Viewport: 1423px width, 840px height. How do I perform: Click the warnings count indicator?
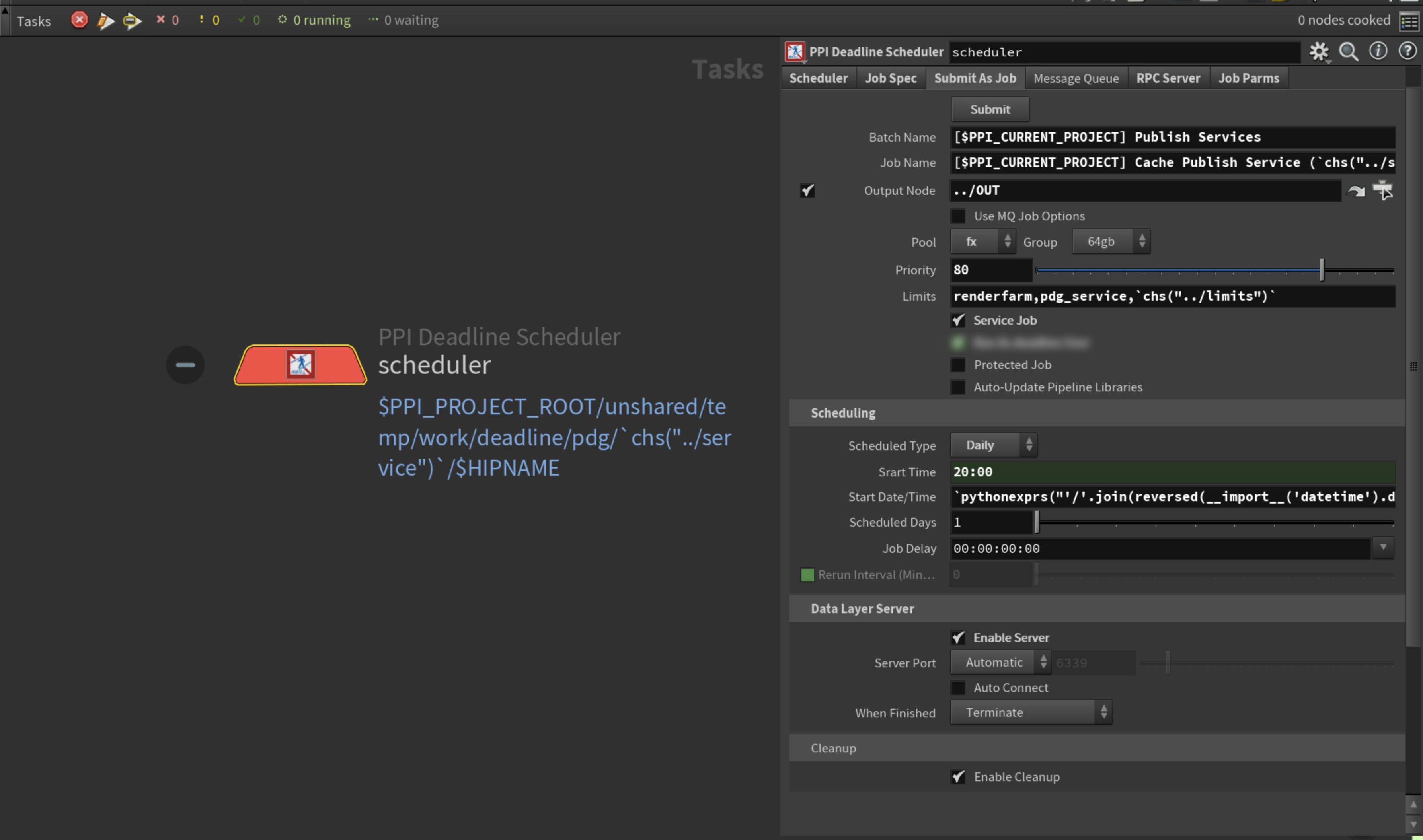click(209, 20)
